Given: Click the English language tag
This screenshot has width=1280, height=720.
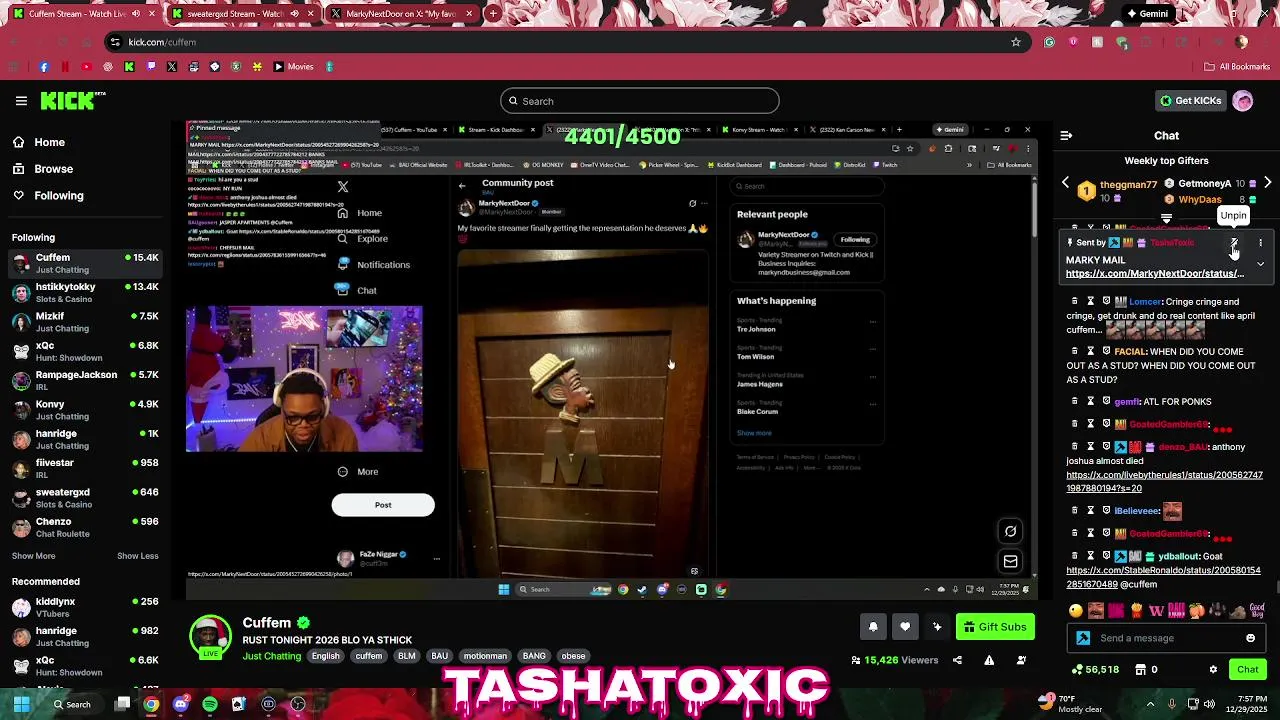Looking at the screenshot, I should [x=325, y=656].
